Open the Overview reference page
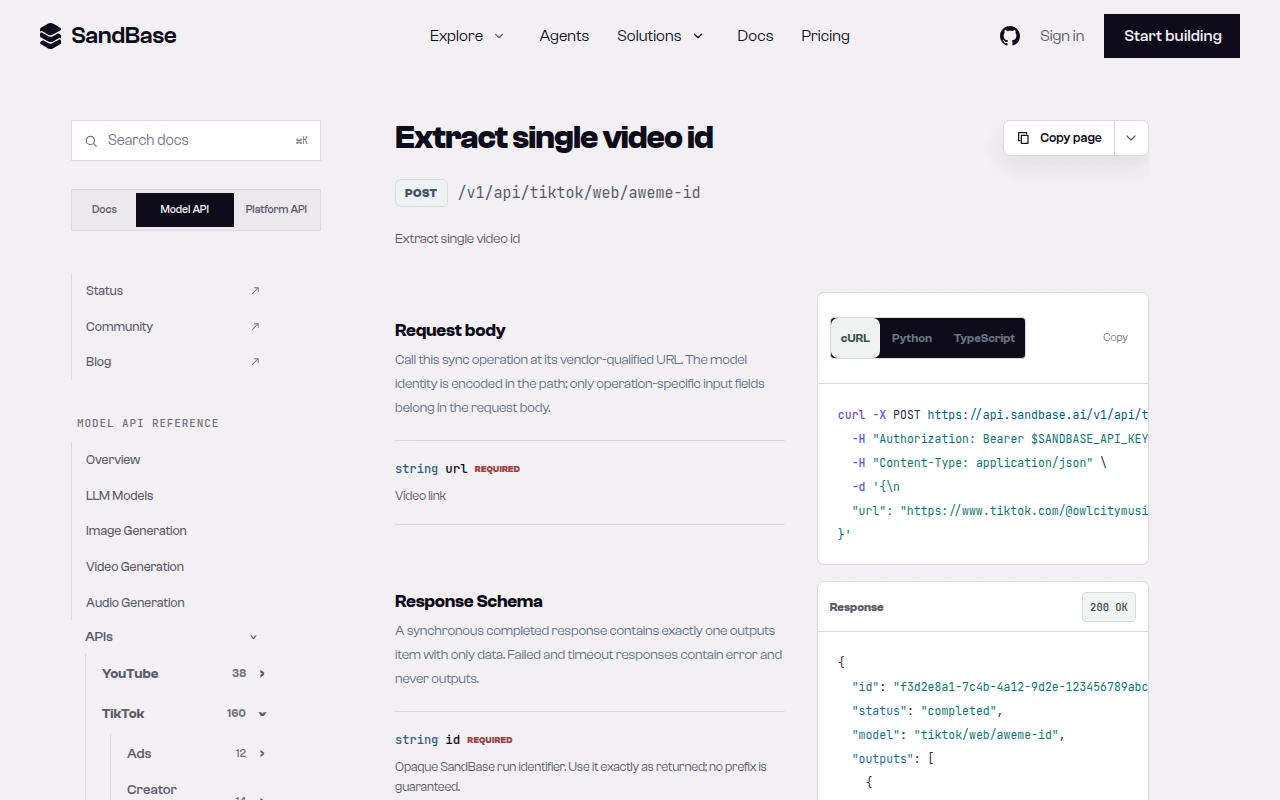This screenshot has width=1280, height=800. 113,460
